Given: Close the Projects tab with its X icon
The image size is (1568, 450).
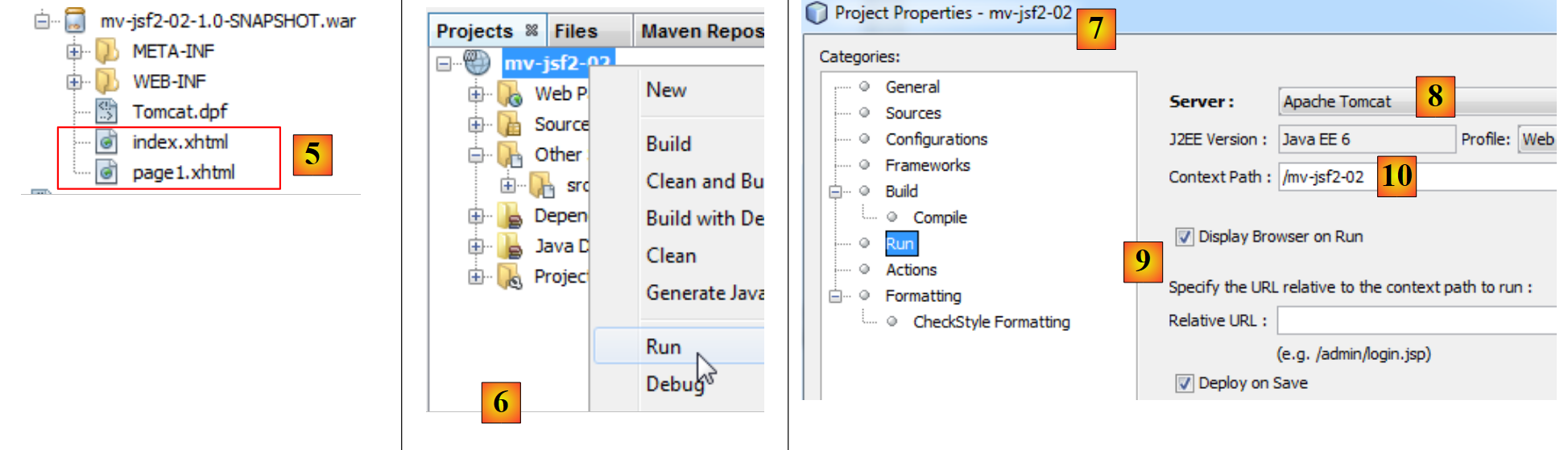Looking at the screenshot, I should click(532, 31).
